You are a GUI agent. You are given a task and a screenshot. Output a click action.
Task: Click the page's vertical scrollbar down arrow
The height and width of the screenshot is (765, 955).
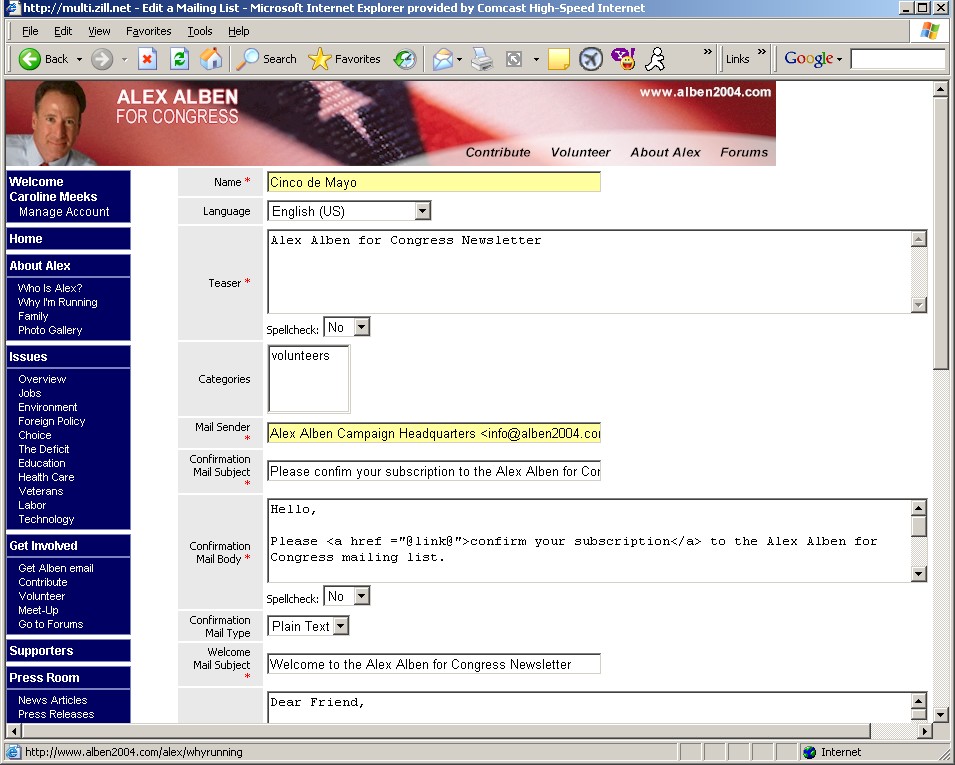(940, 714)
